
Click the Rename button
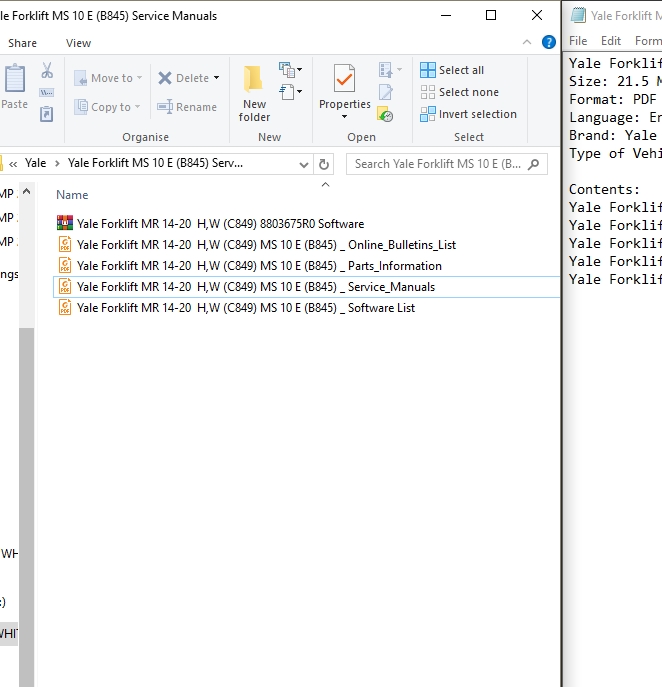tap(187, 107)
